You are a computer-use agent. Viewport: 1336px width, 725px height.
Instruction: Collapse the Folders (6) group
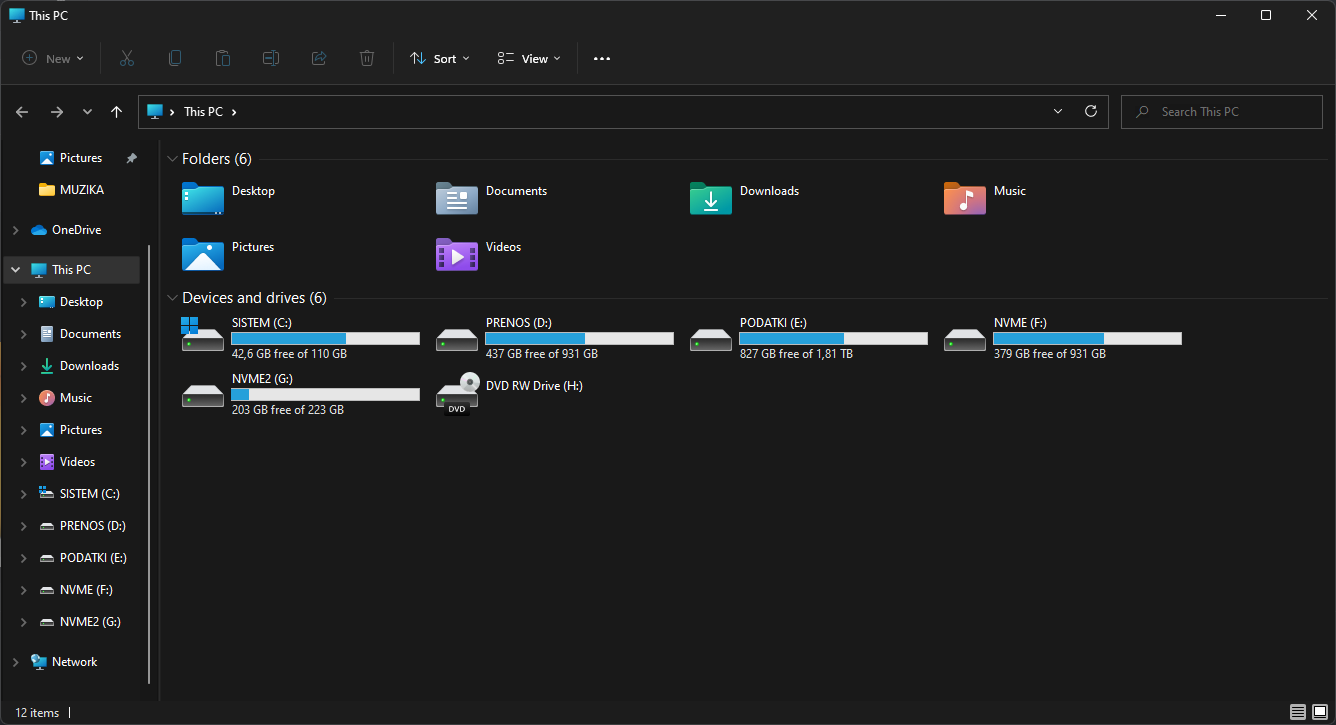[x=172, y=159]
